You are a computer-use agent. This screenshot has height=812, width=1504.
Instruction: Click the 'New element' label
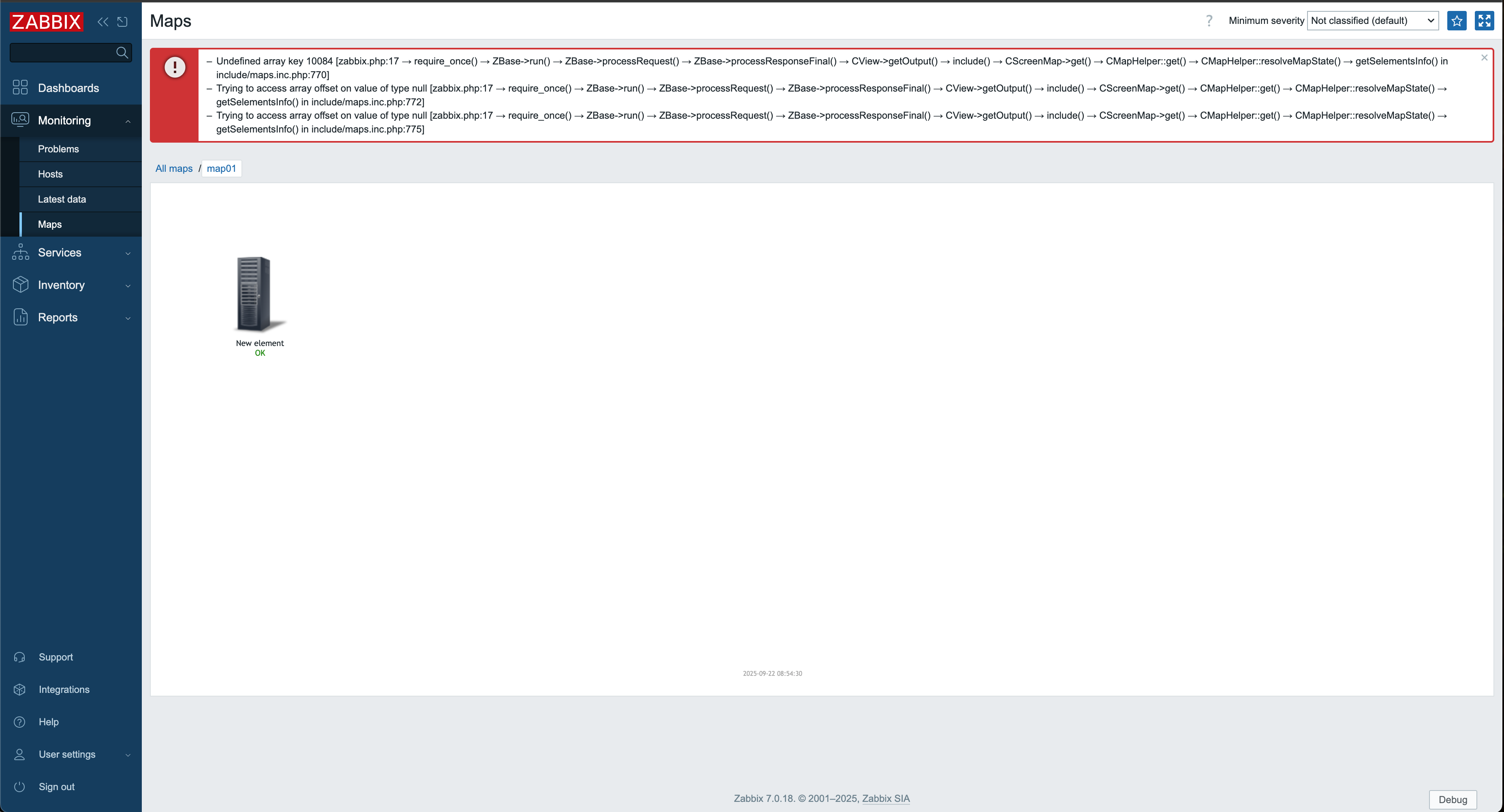coord(260,343)
